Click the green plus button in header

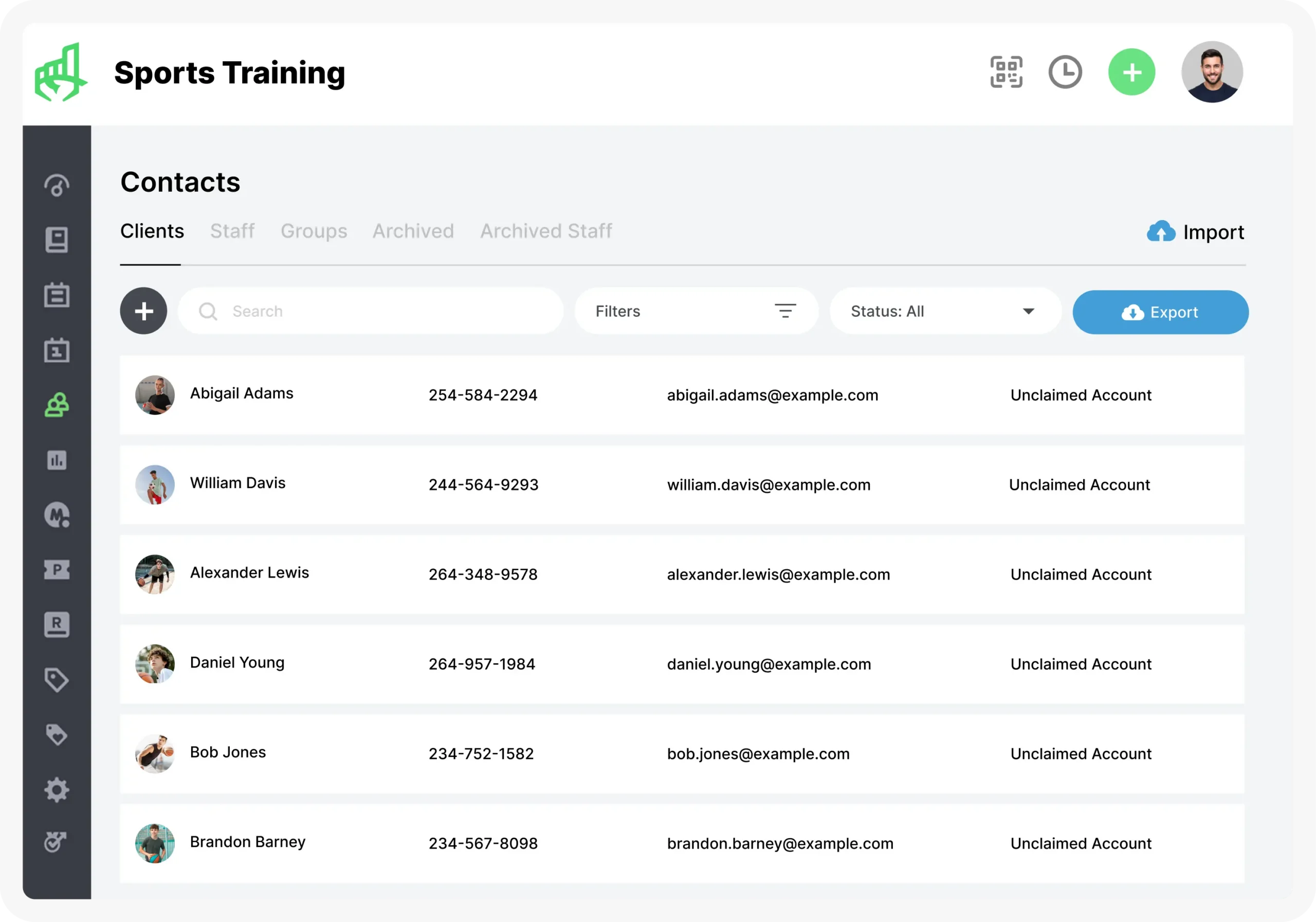tap(1131, 72)
